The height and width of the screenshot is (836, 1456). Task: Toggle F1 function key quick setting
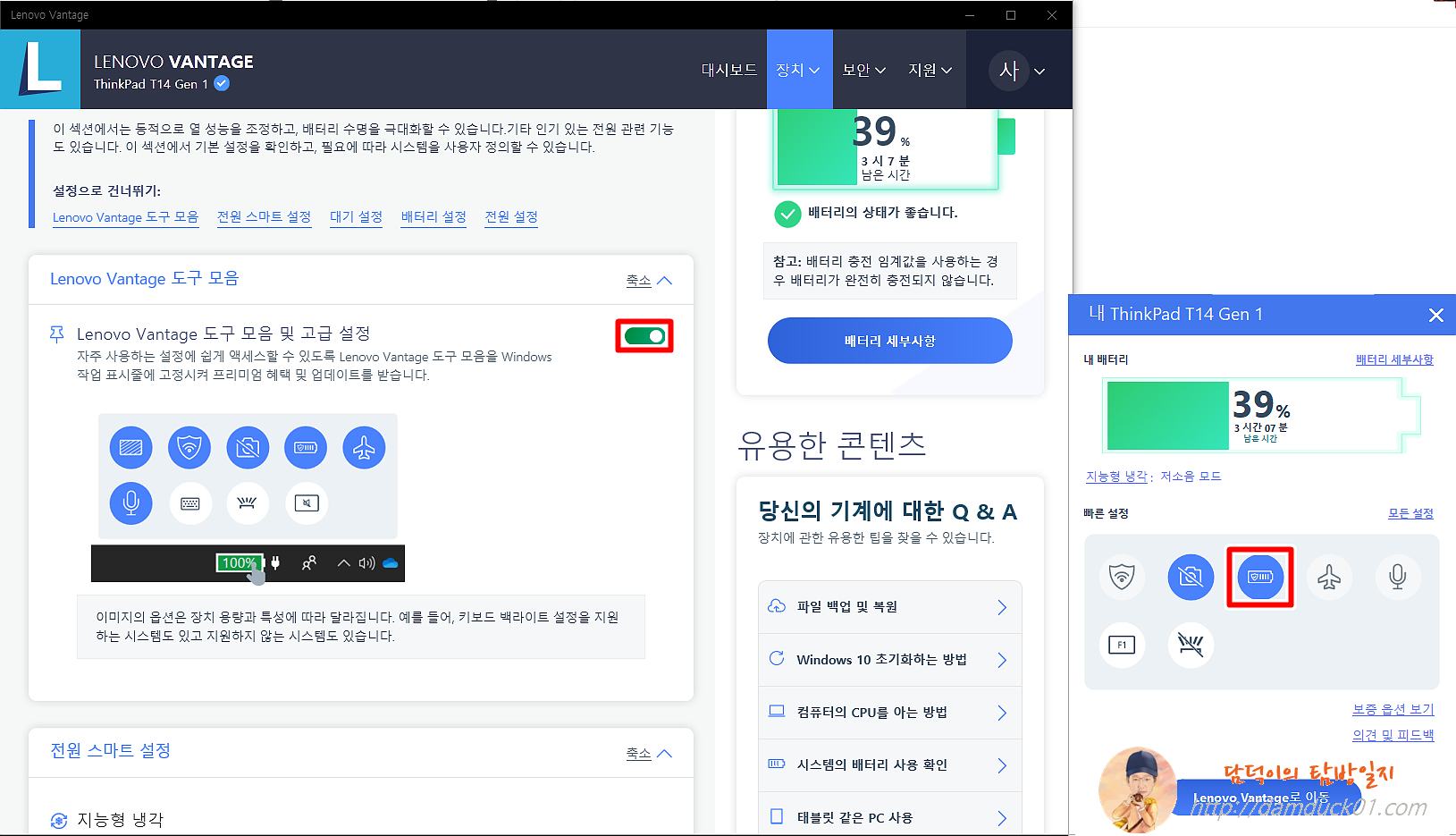pyautogui.click(x=1122, y=645)
